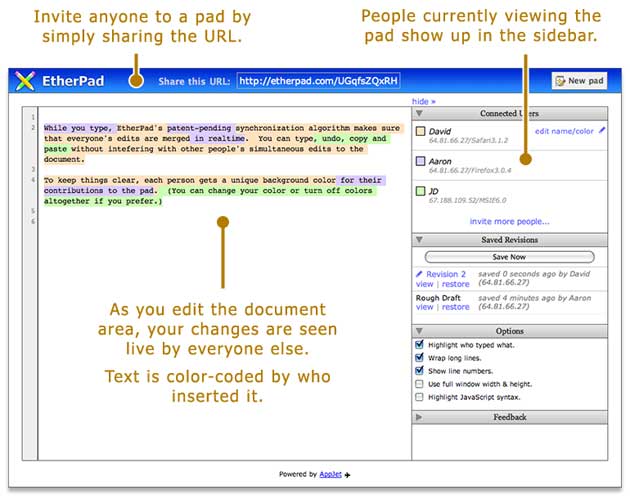
Task: Restore the Rough Draft revision
Action: tap(456, 307)
